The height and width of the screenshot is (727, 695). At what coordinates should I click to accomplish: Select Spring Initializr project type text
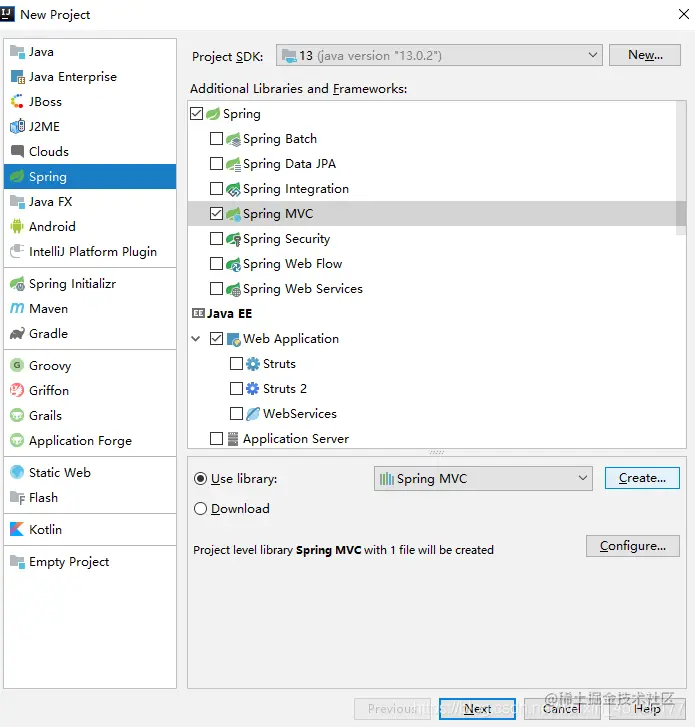pos(72,284)
